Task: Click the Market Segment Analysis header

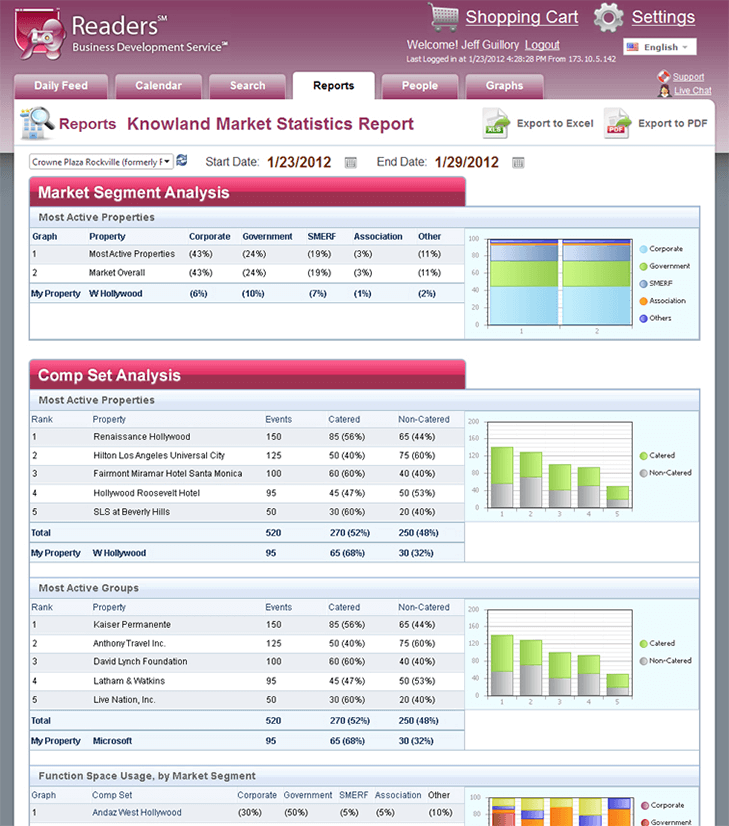Action: (x=248, y=192)
